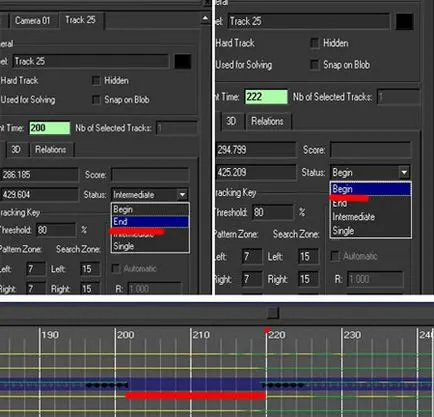Click the current time field showing 200

tap(50, 128)
